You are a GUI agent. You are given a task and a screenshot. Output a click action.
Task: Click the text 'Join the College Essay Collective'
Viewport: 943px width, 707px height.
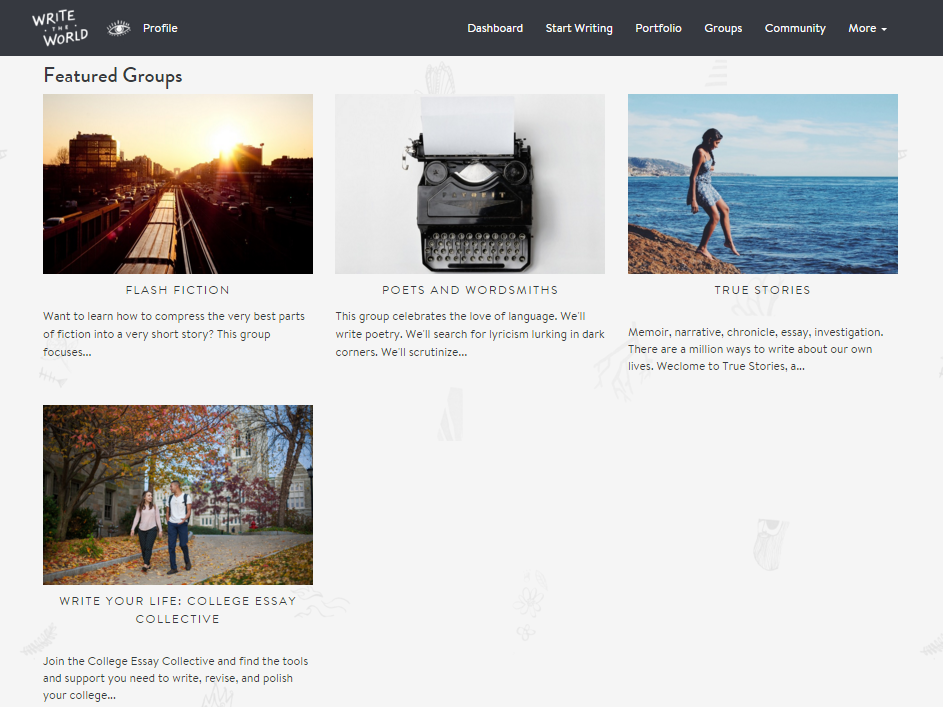(176, 678)
